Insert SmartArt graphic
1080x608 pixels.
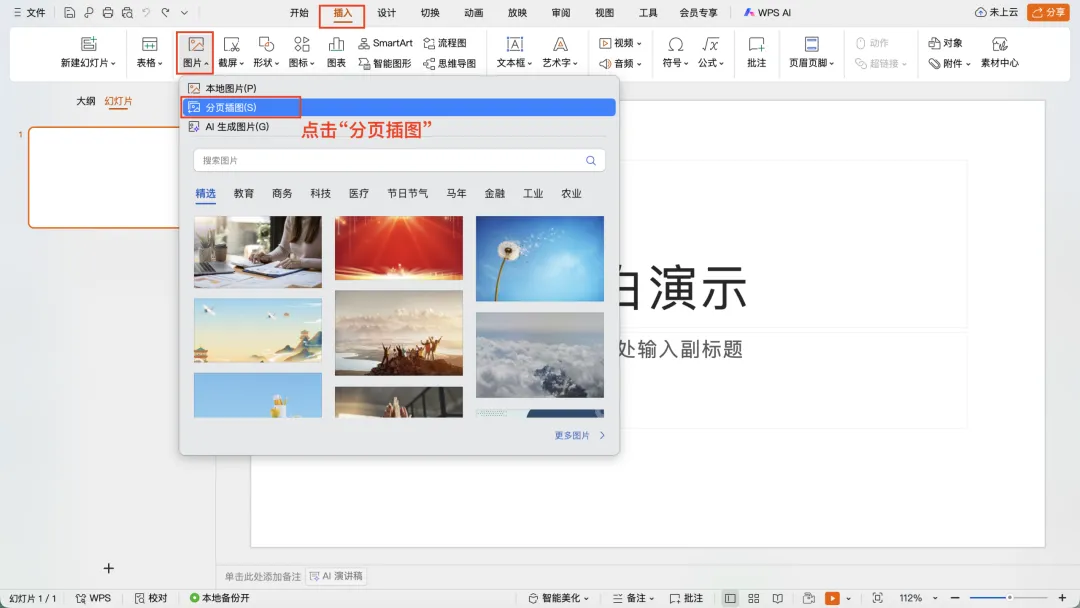[385, 43]
